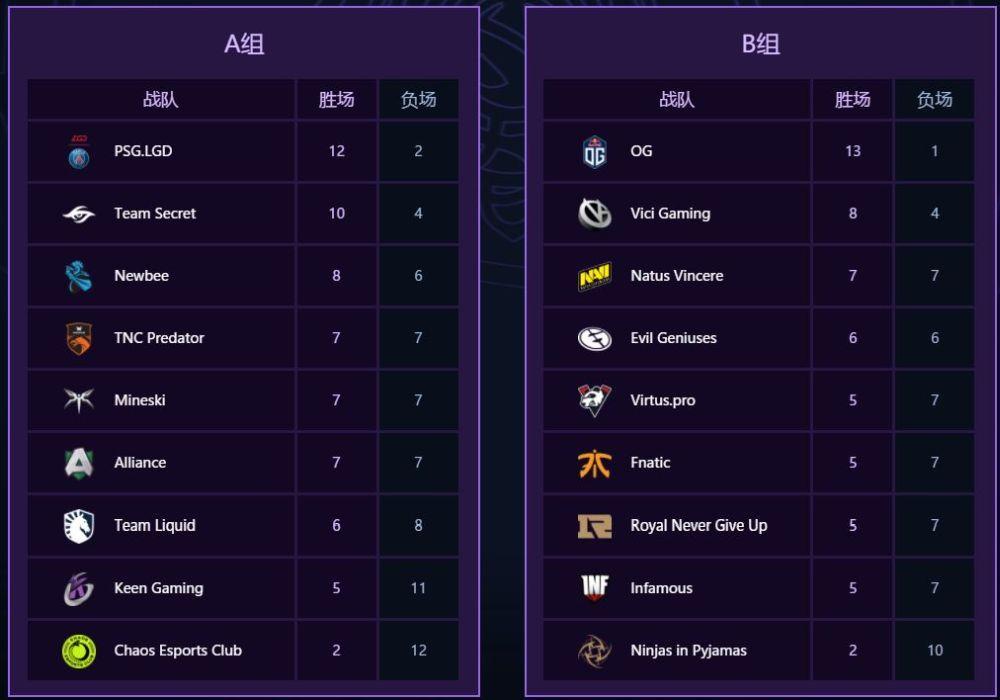Image resolution: width=1000 pixels, height=700 pixels.
Task: Click the 负场 header in group B
Action: click(934, 100)
